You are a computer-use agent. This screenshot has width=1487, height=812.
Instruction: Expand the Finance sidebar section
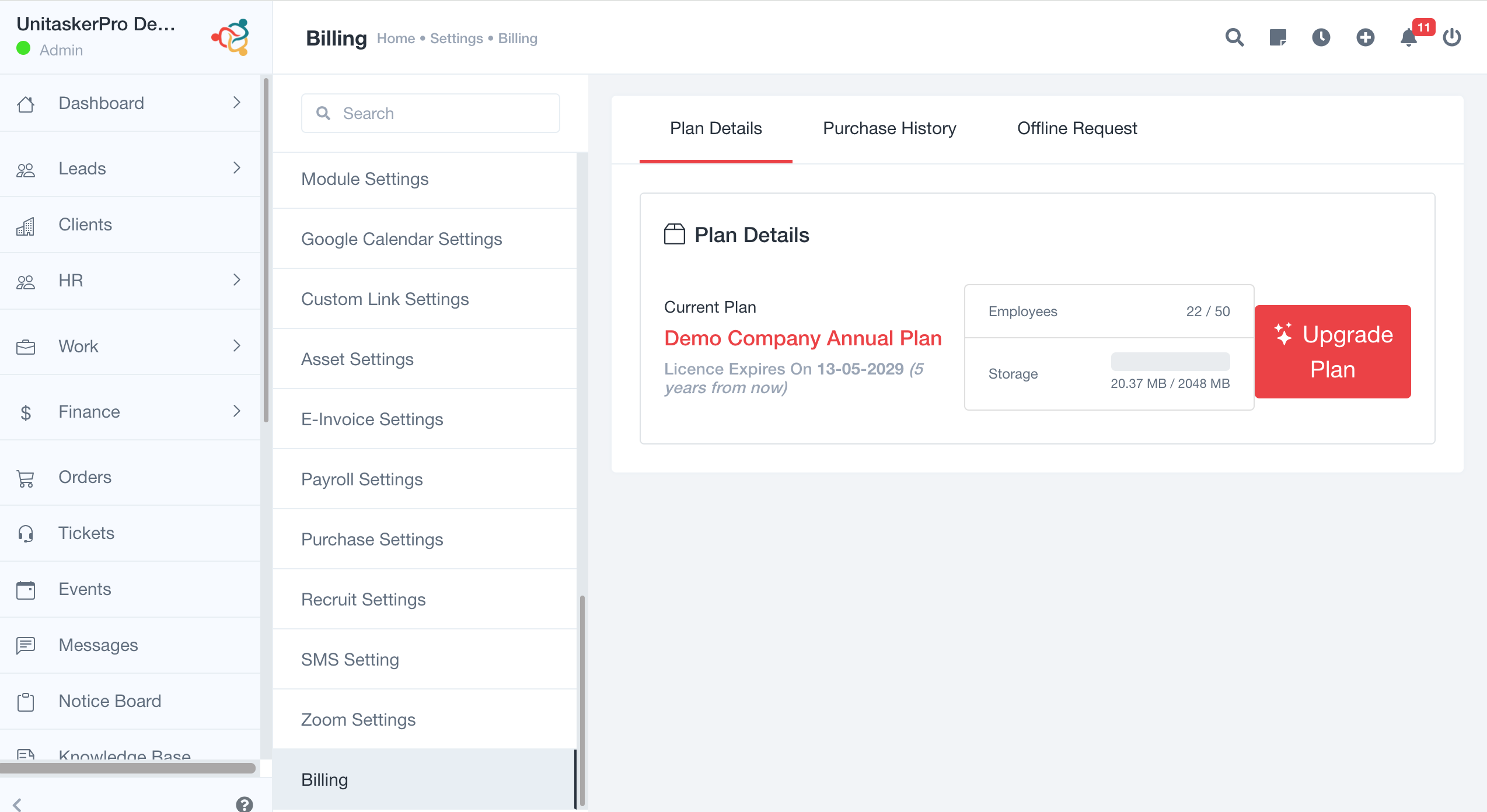(236, 411)
